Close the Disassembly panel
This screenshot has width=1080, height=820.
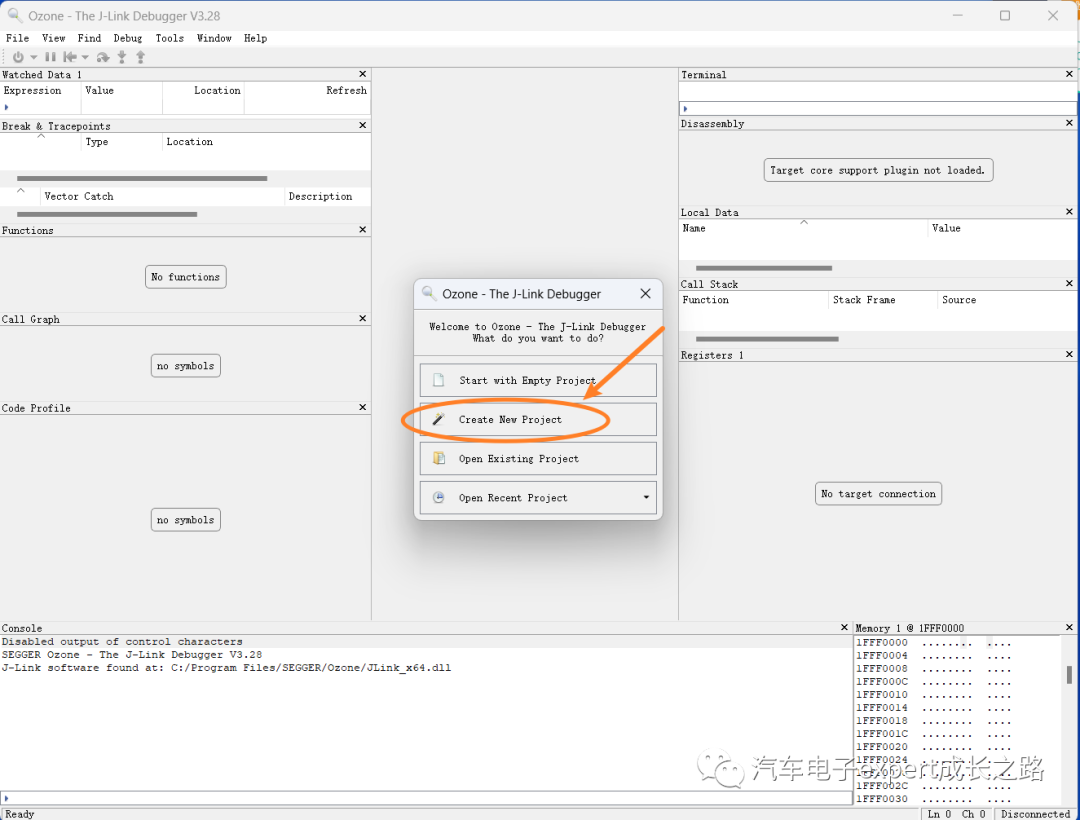[1070, 123]
